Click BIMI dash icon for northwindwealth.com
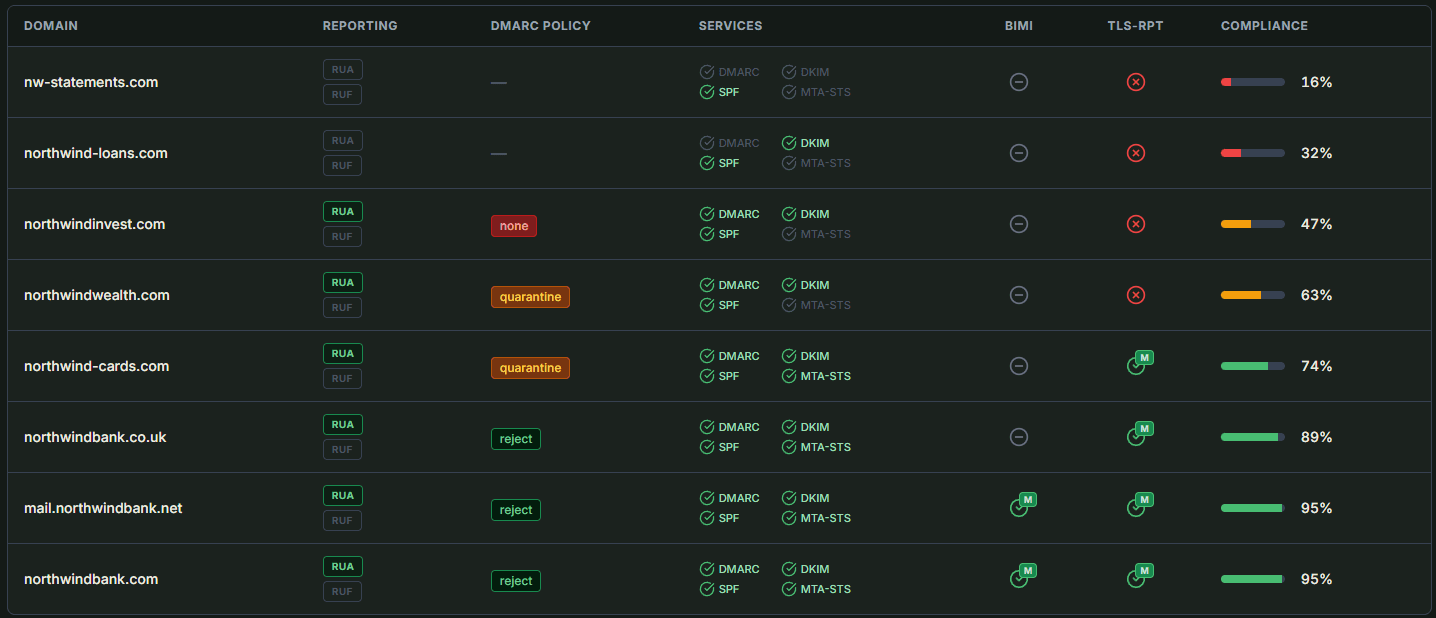The image size is (1436, 618). (x=1019, y=295)
